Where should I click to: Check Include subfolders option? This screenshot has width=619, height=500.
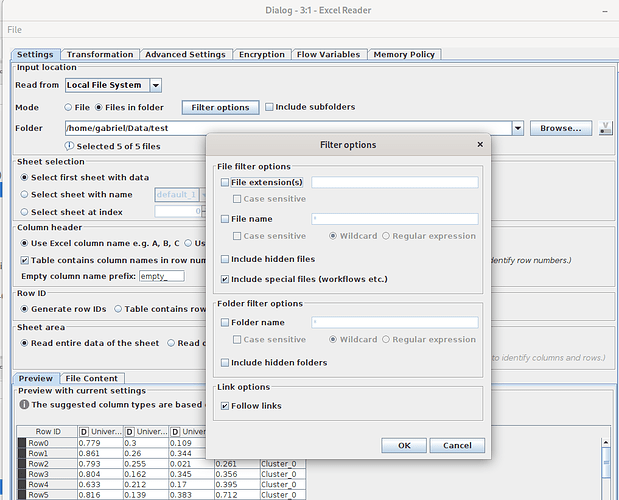(x=269, y=107)
